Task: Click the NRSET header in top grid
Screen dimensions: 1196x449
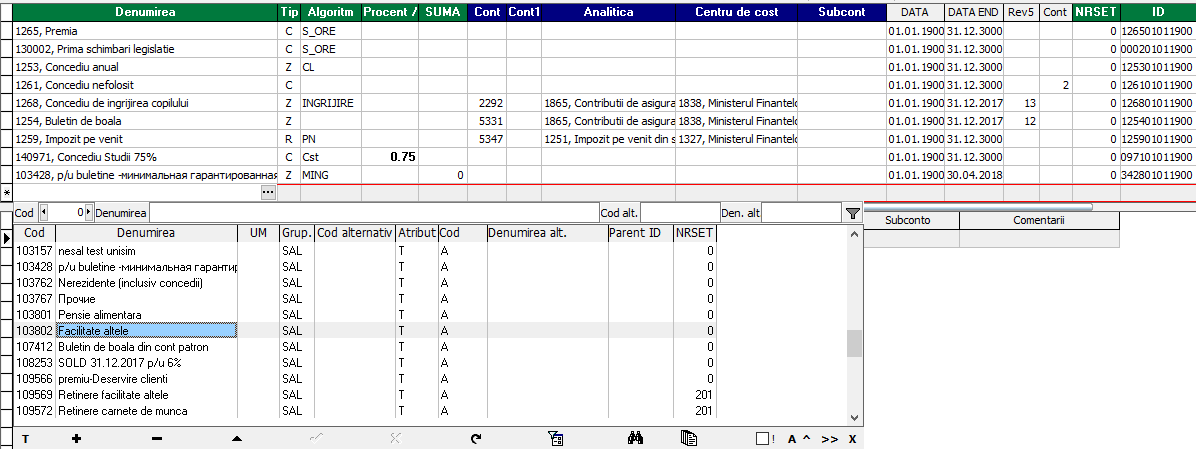Action: tap(1095, 12)
